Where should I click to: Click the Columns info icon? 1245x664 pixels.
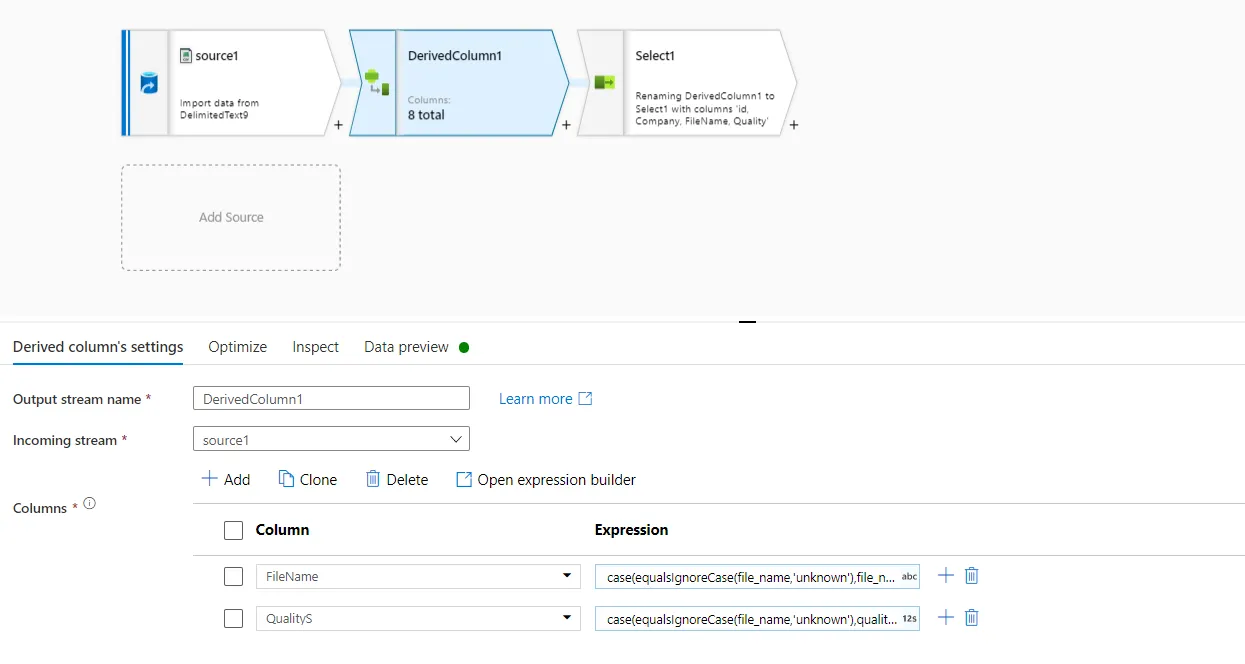(89, 504)
